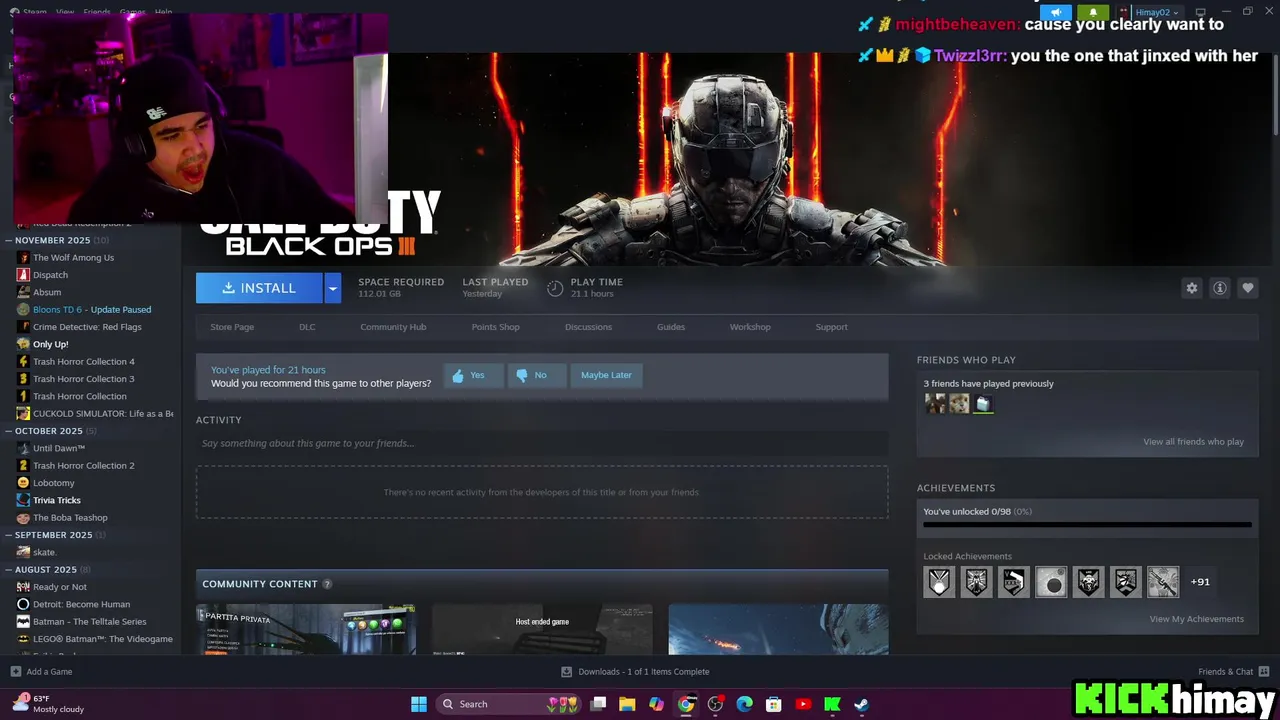1280x720 pixels.
Task: Open File Explorer from the taskbar
Action: tap(627, 704)
